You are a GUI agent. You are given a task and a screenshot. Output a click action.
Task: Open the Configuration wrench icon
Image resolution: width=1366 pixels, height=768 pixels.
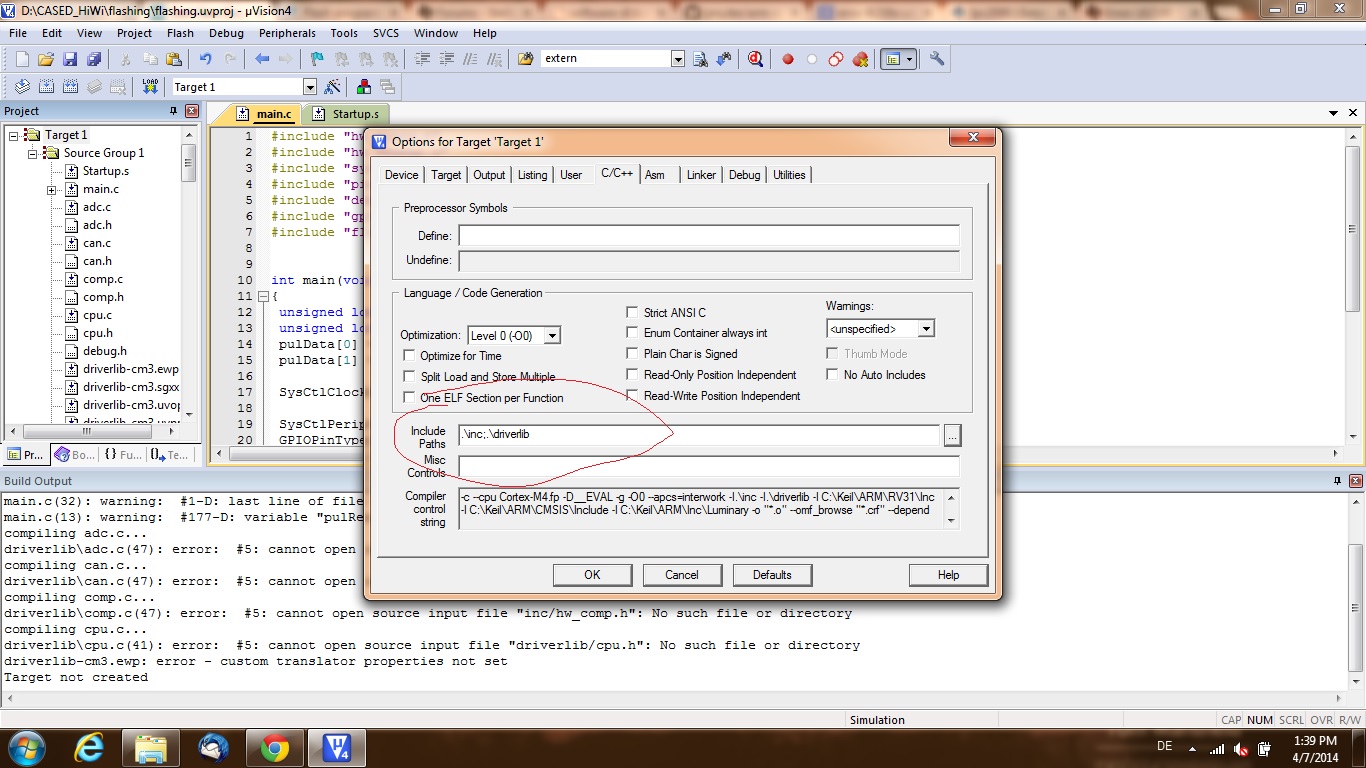[936, 58]
